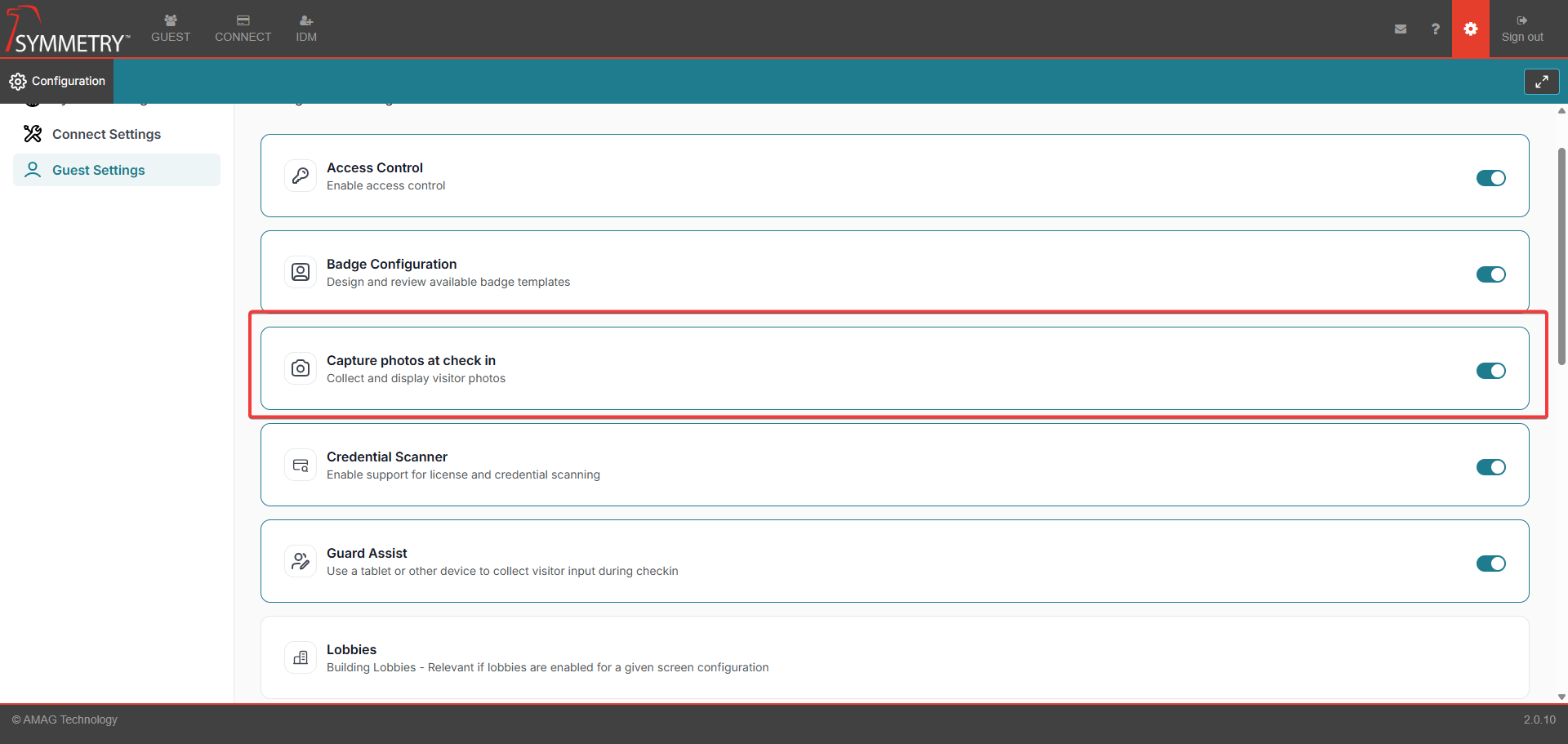The image size is (1568, 744).
Task: Click the Lobbies building icon
Action: tap(301, 657)
